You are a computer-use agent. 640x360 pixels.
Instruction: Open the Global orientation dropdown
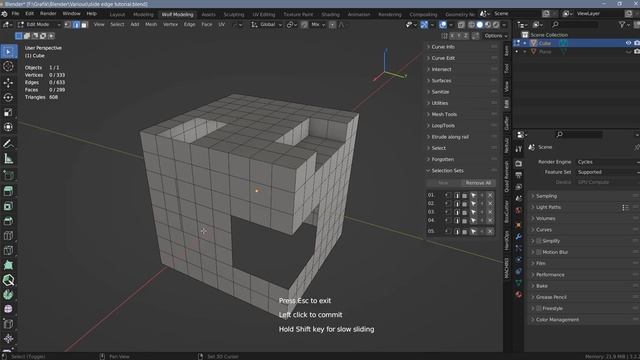coord(267,25)
